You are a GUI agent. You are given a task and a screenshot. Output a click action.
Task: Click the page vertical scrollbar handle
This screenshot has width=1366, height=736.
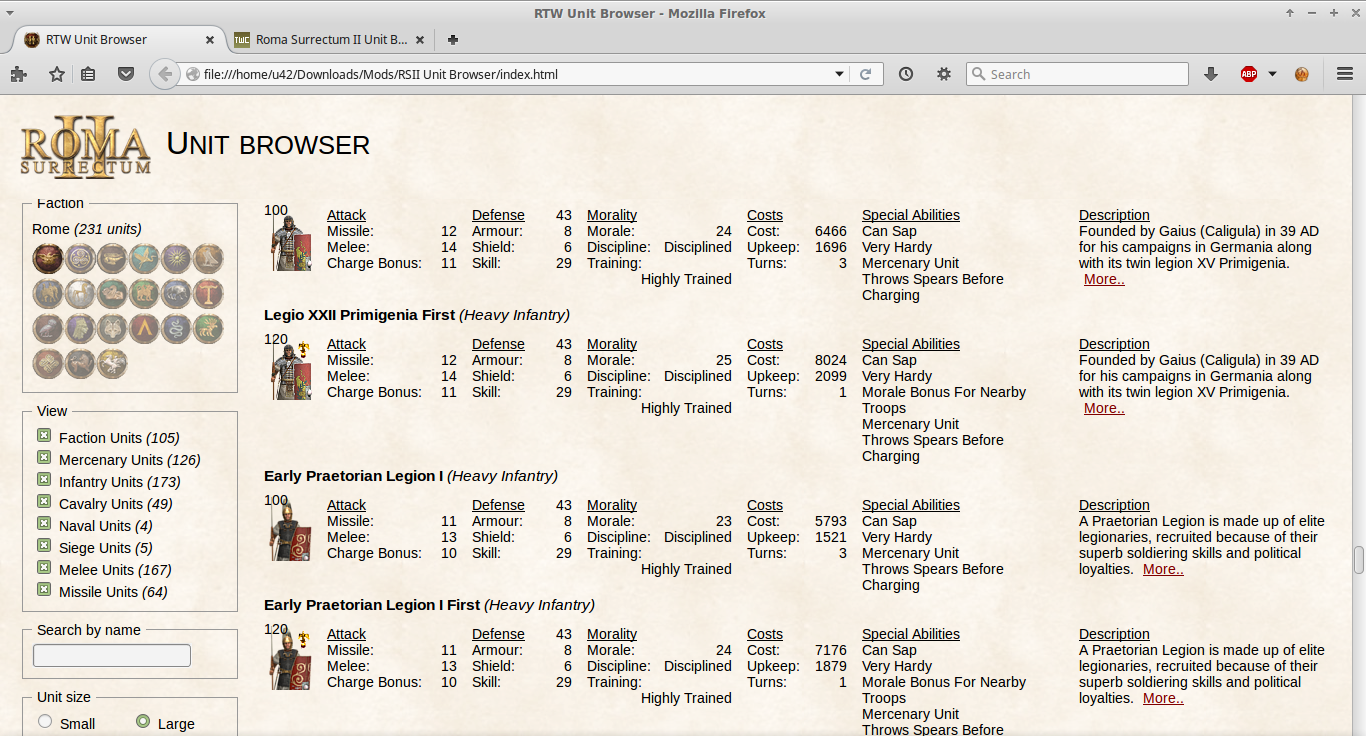[x=1358, y=560]
